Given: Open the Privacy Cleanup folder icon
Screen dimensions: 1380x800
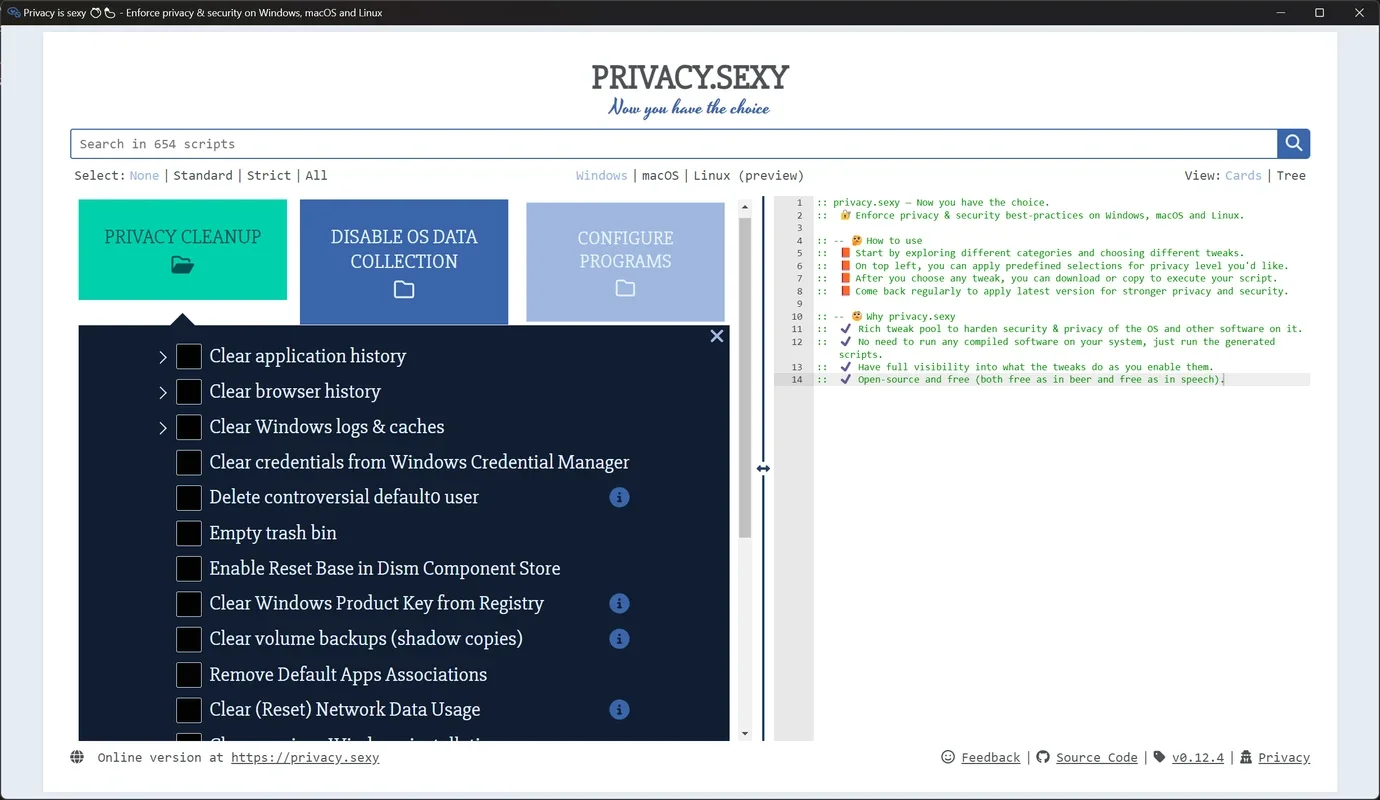Looking at the screenshot, I should pos(182,265).
